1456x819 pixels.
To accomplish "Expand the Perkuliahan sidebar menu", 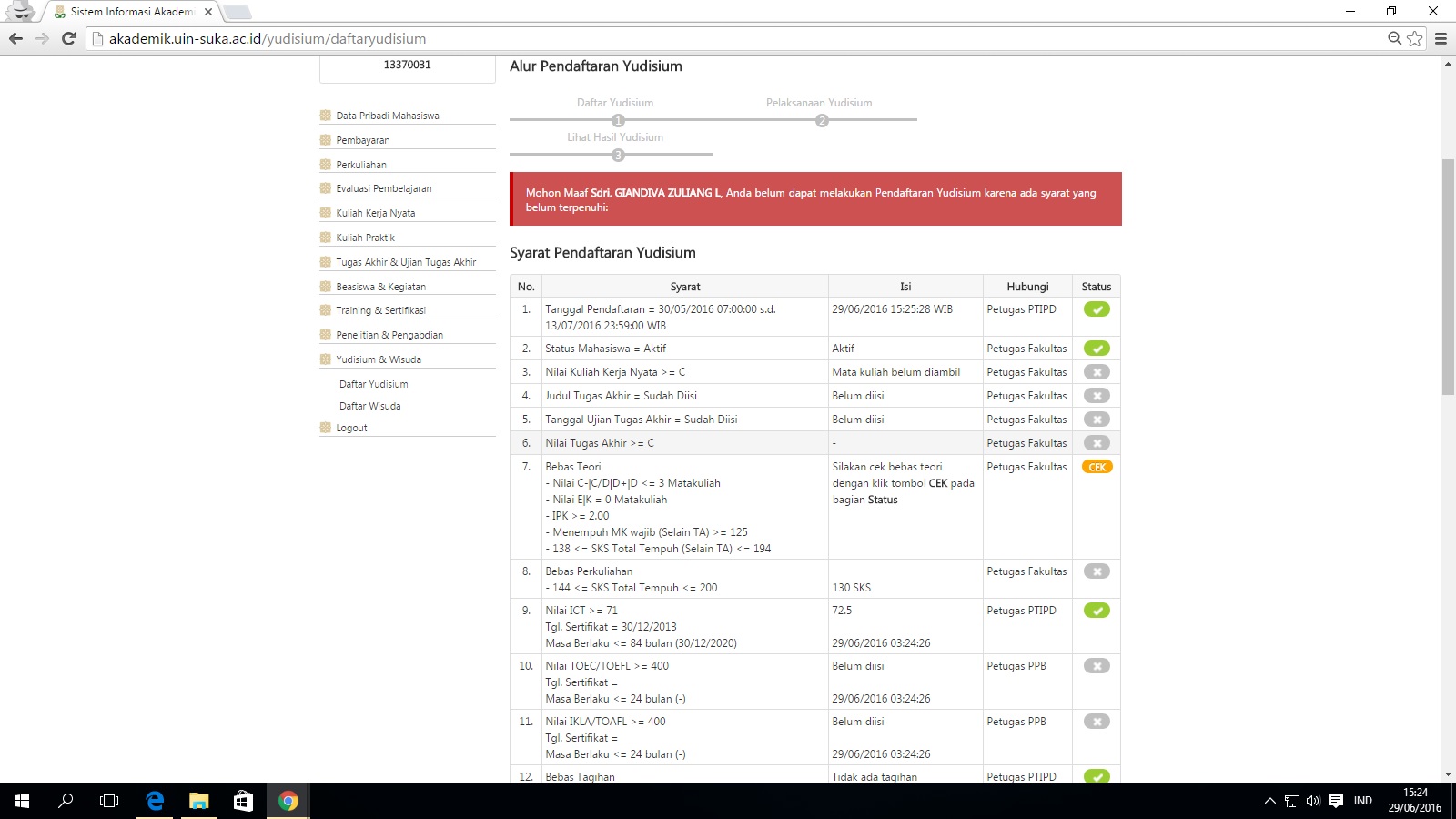I will 361,165.
